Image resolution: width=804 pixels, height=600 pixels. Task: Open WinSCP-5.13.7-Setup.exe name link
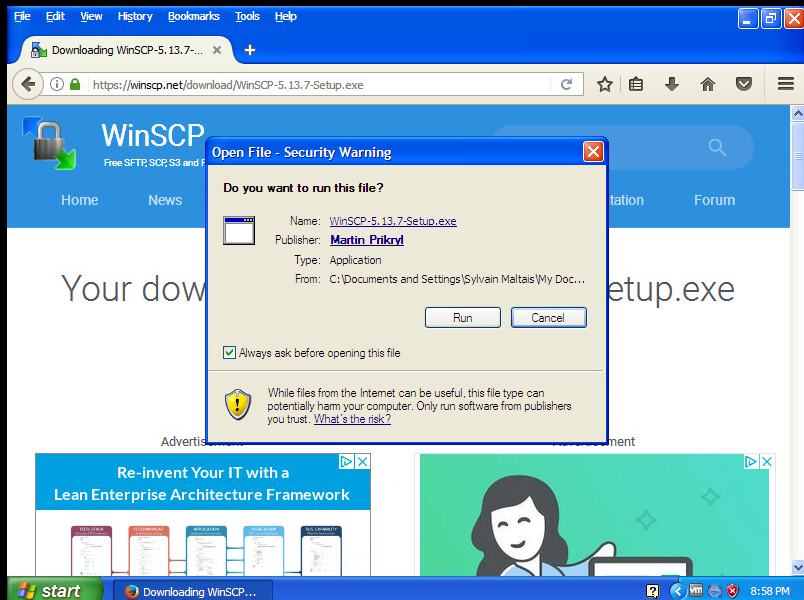393,221
